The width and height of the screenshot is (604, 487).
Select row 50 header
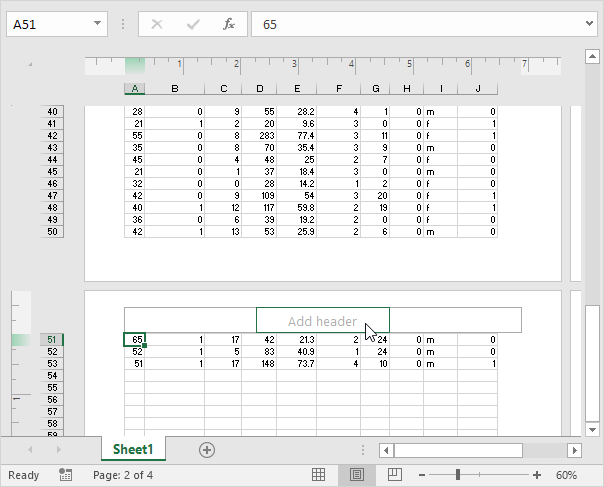point(52,232)
